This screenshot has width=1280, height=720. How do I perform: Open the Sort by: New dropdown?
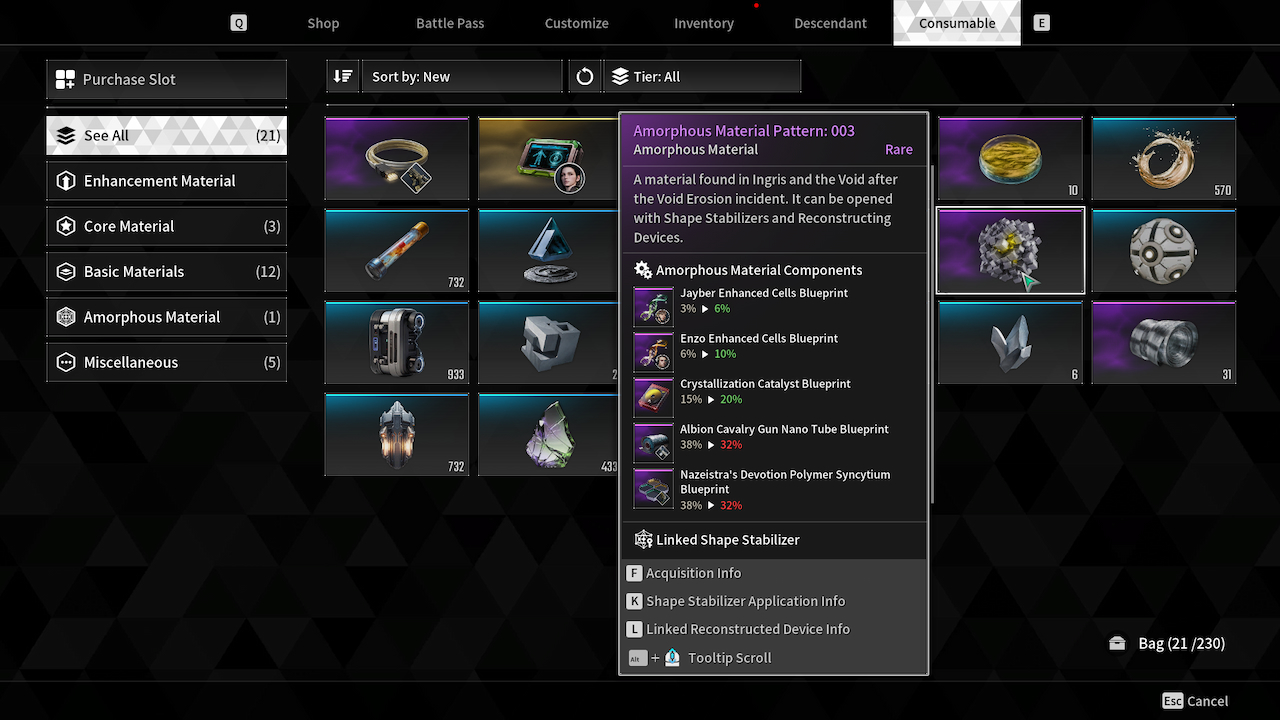(462, 77)
